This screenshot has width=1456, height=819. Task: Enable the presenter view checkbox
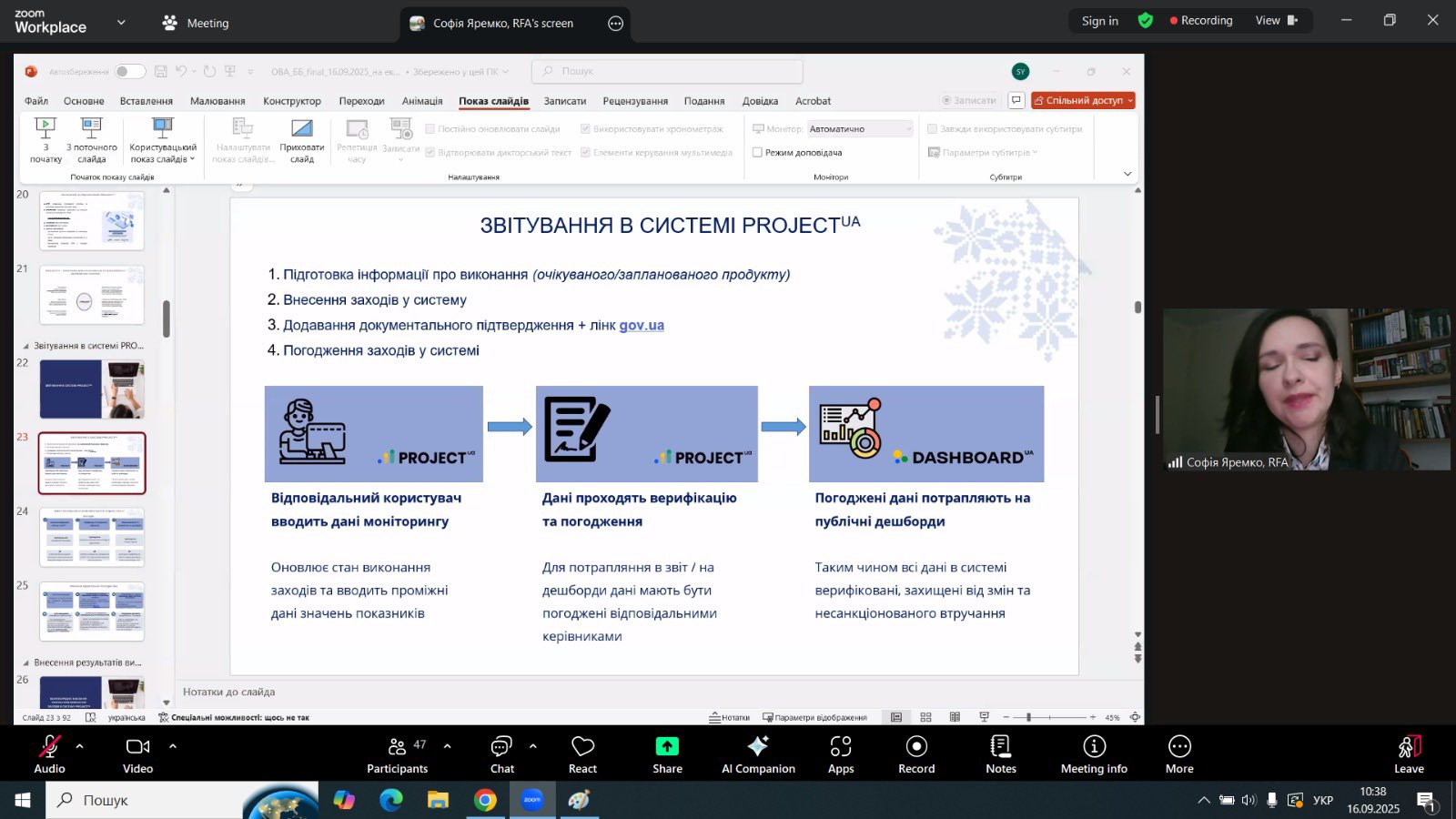(x=757, y=153)
